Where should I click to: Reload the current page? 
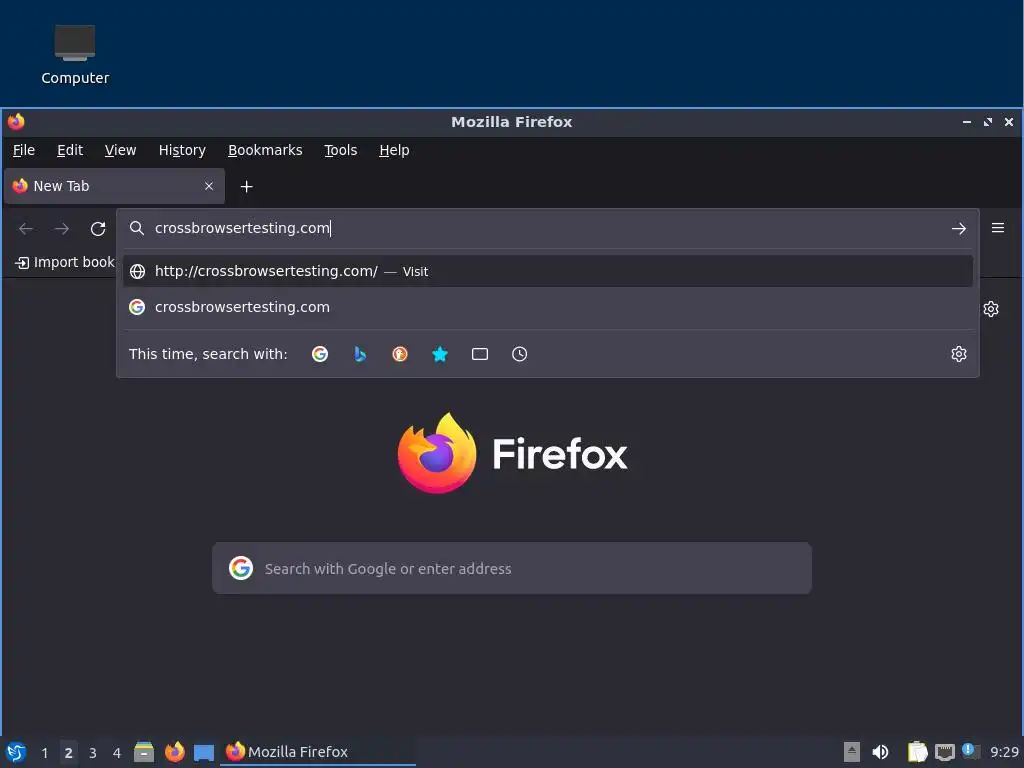point(98,229)
